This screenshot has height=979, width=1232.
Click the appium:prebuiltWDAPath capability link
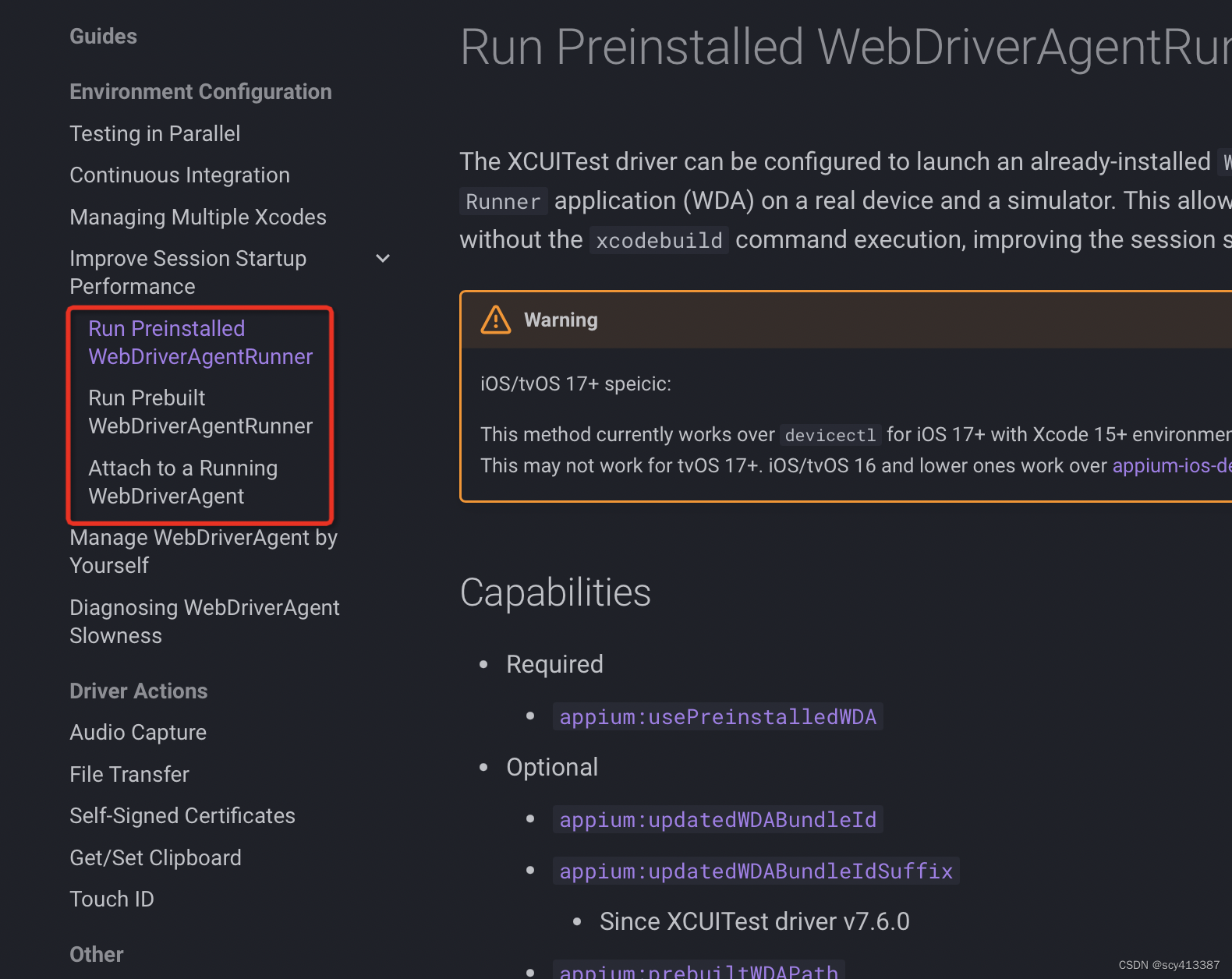[699, 970]
